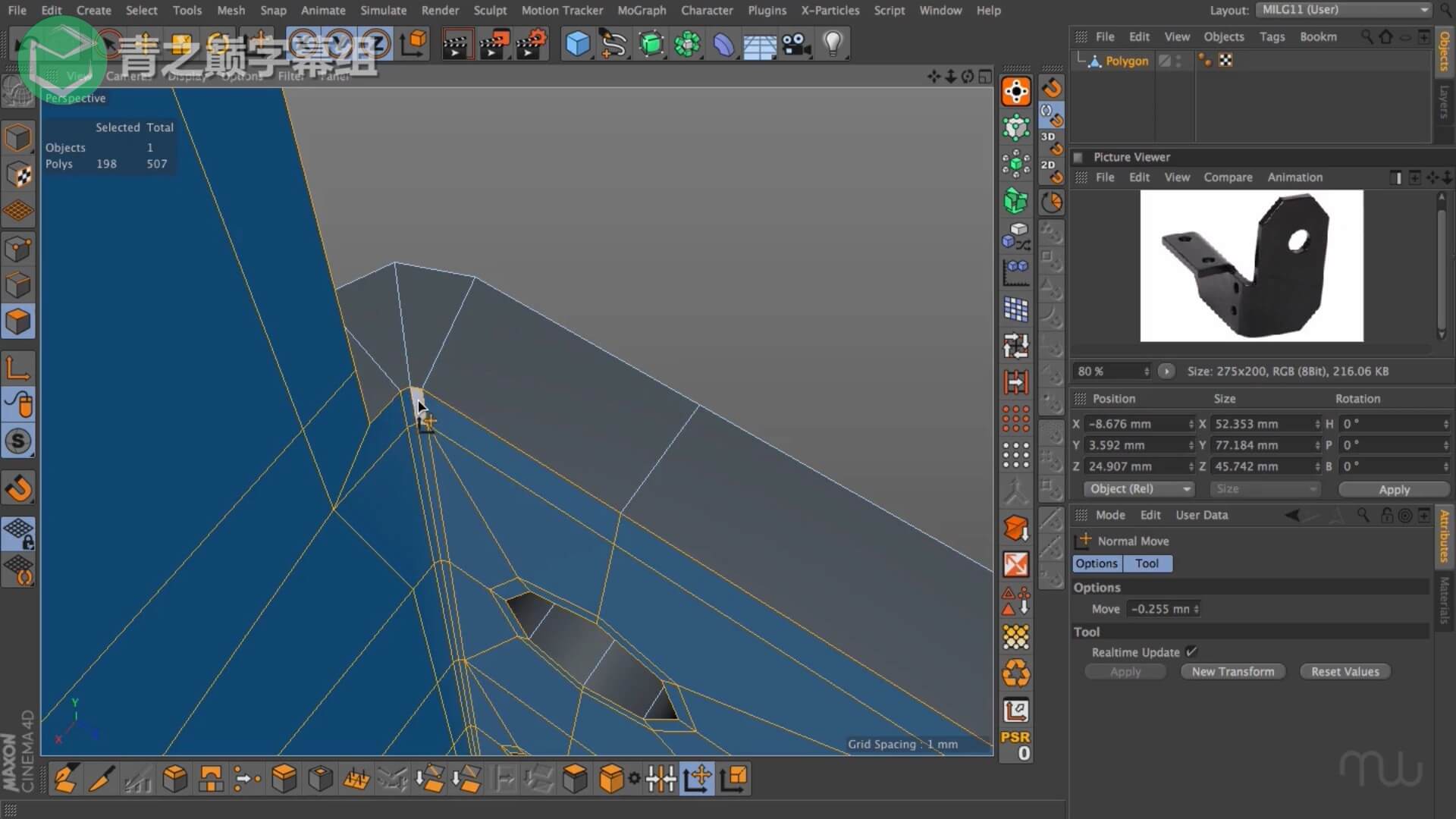The image size is (1456, 819).
Task: Toggle Z axis lock in toolbar
Action: [x=376, y=44]
